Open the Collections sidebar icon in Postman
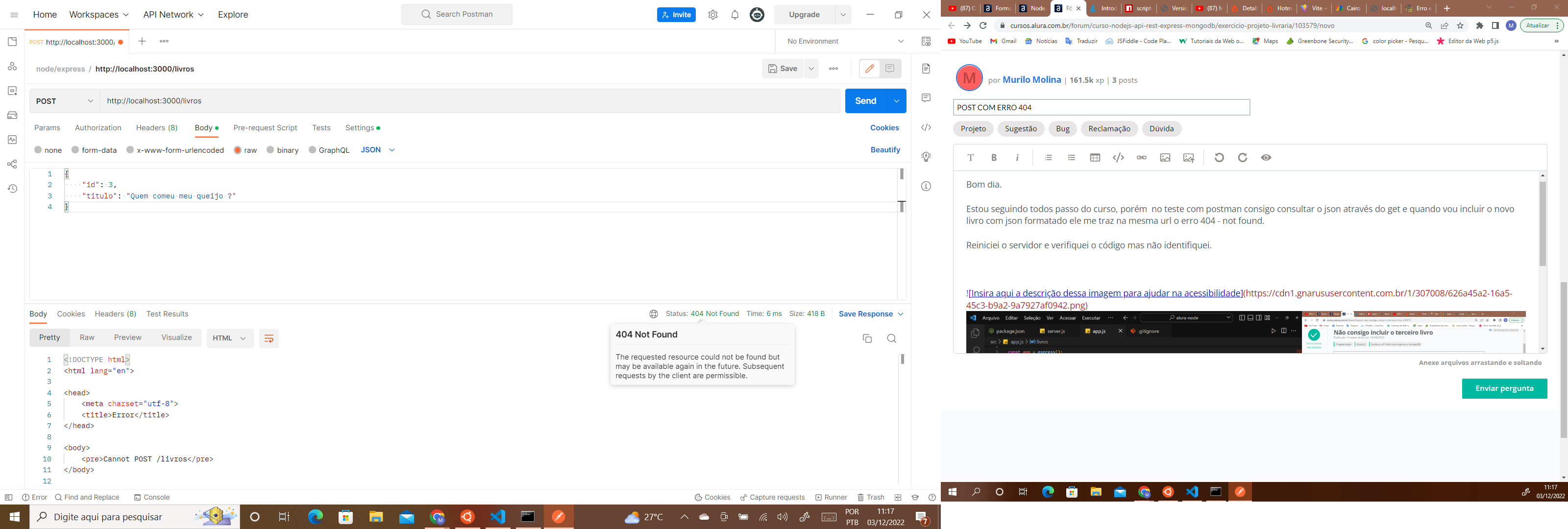 click(x=12, y=42)
